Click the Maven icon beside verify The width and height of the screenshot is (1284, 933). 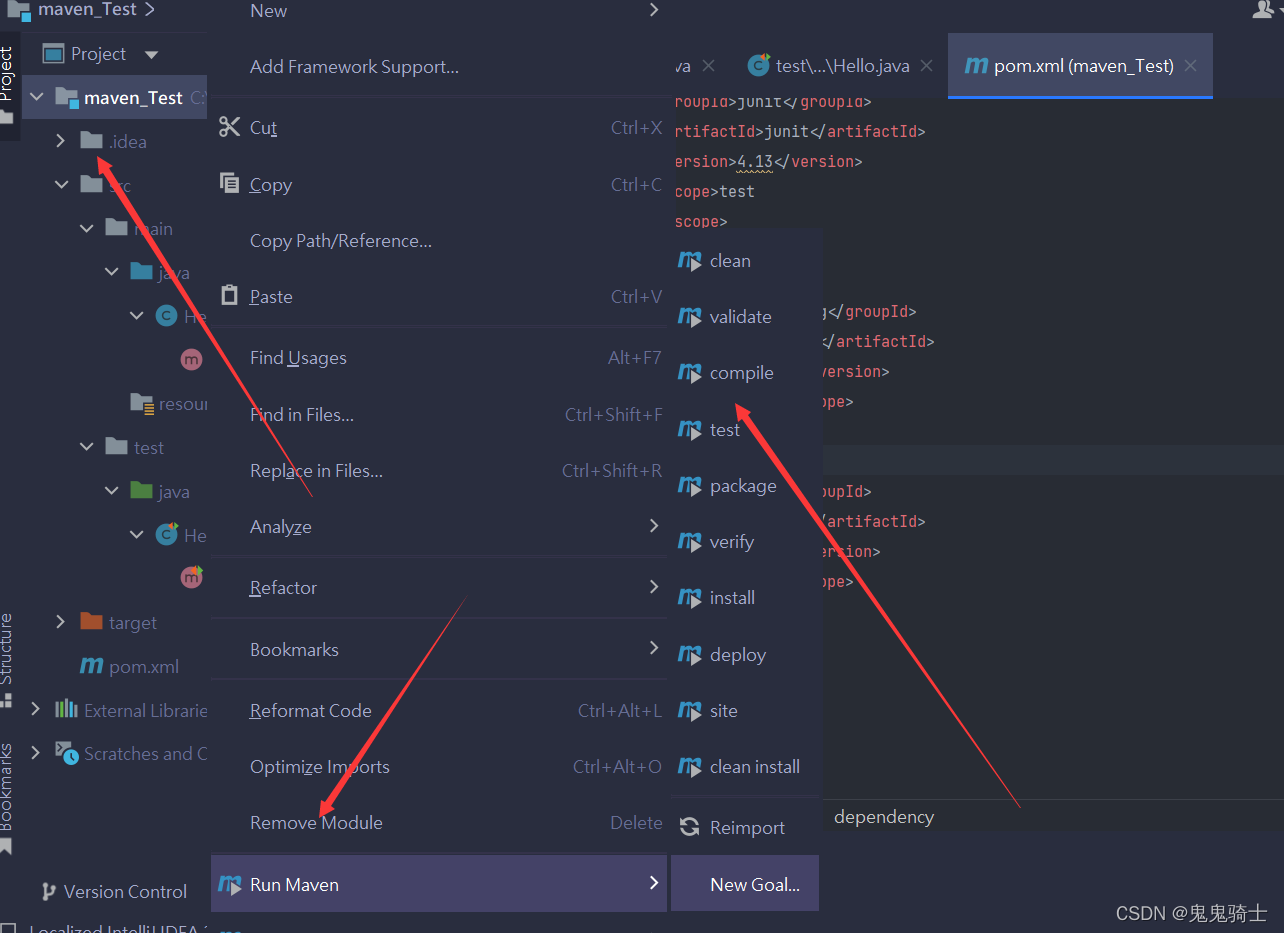(x=690, y=542)
